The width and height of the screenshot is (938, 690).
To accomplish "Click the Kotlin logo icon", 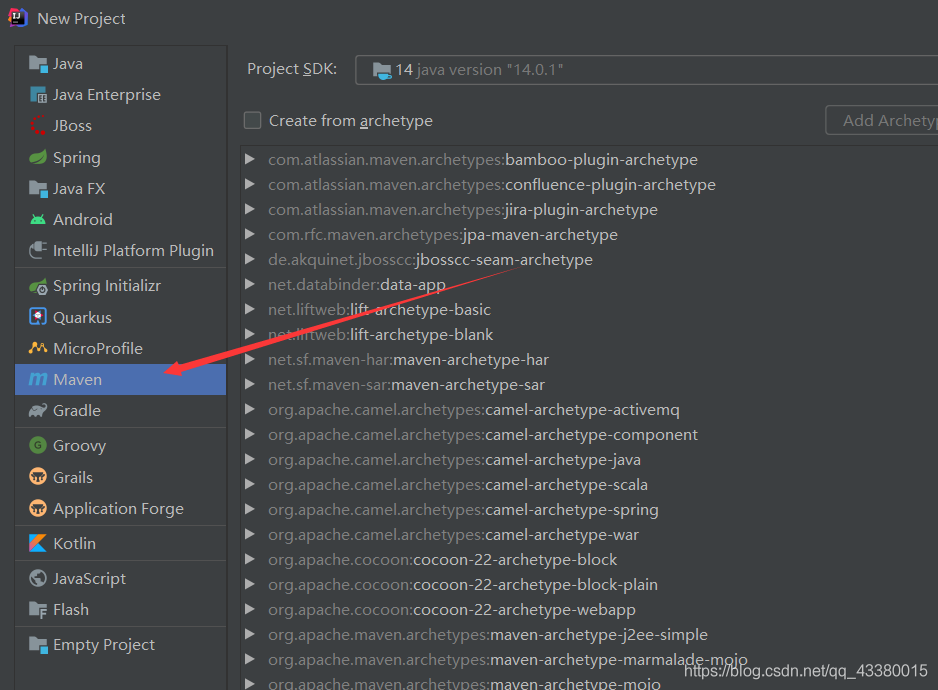I will 38,543.
